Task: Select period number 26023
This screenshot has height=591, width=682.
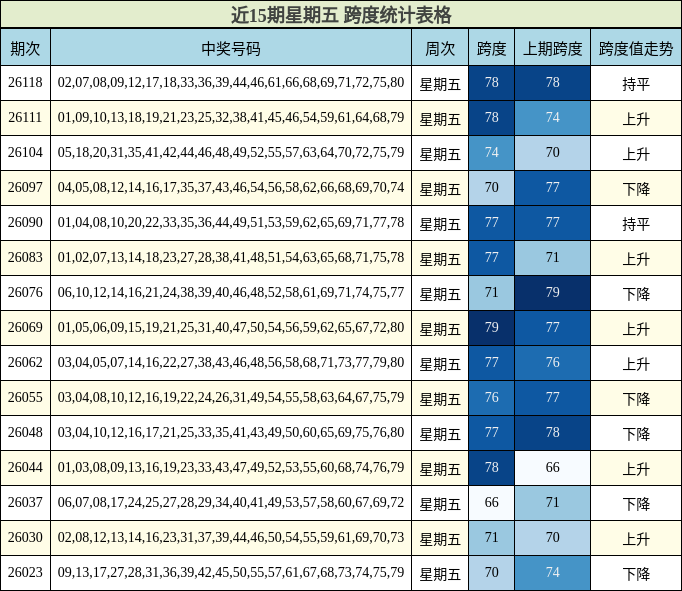Action: (25, 572)
